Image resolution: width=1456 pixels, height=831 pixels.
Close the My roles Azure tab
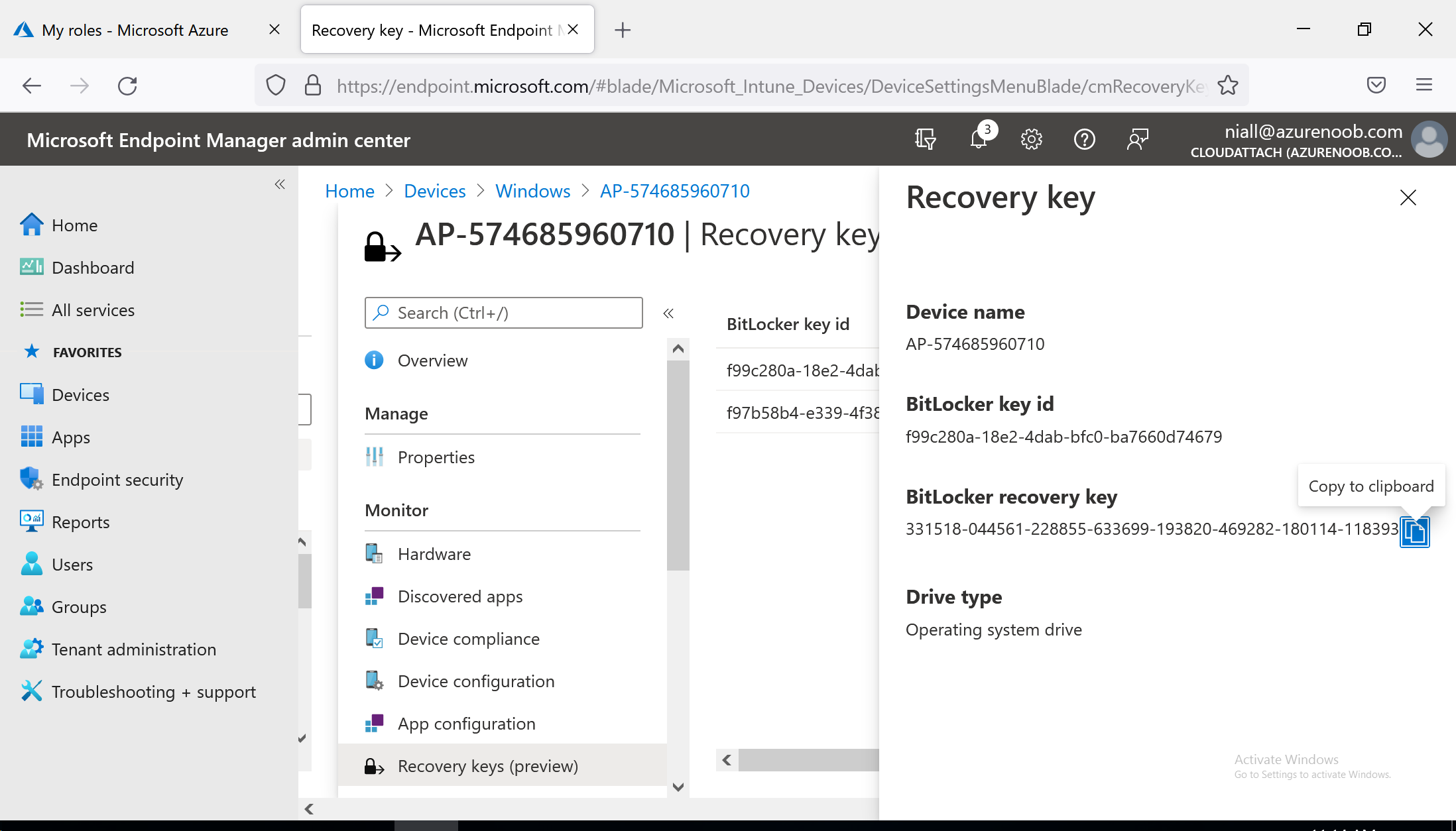(274, 30)
